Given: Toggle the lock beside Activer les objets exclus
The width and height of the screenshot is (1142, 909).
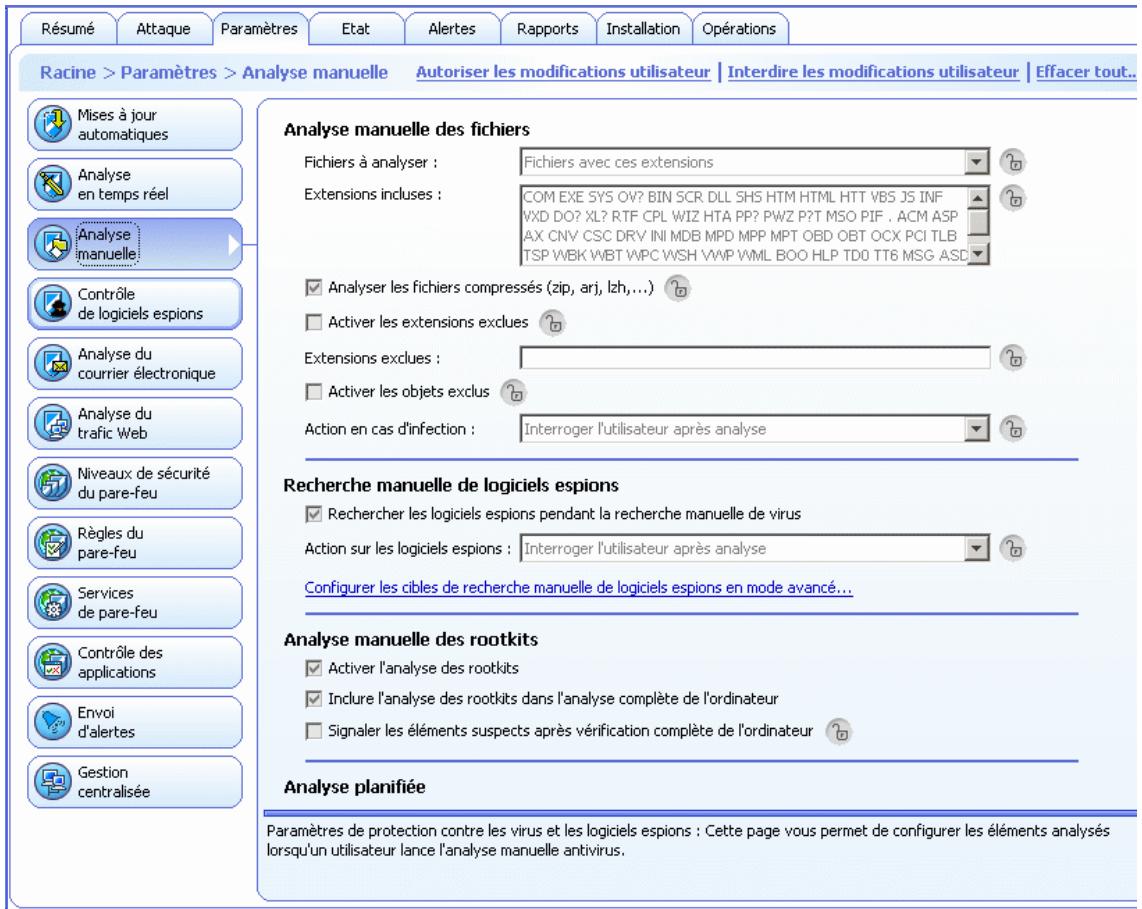Looking at the screenshot, I should click(x=513, y=393).
